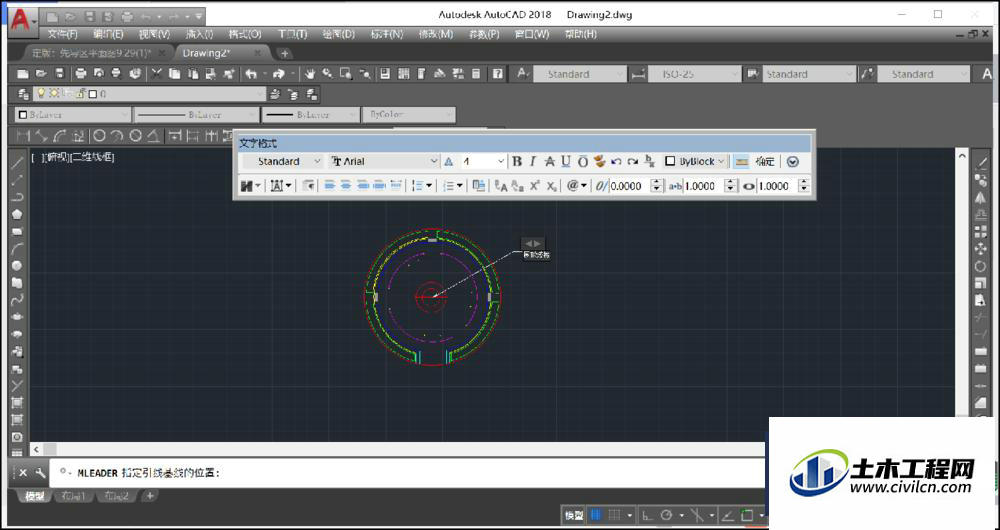Open the insert symbol @ menu
Screen dimensions: 1000x530
pyautogui.click(x=577, y=186)
